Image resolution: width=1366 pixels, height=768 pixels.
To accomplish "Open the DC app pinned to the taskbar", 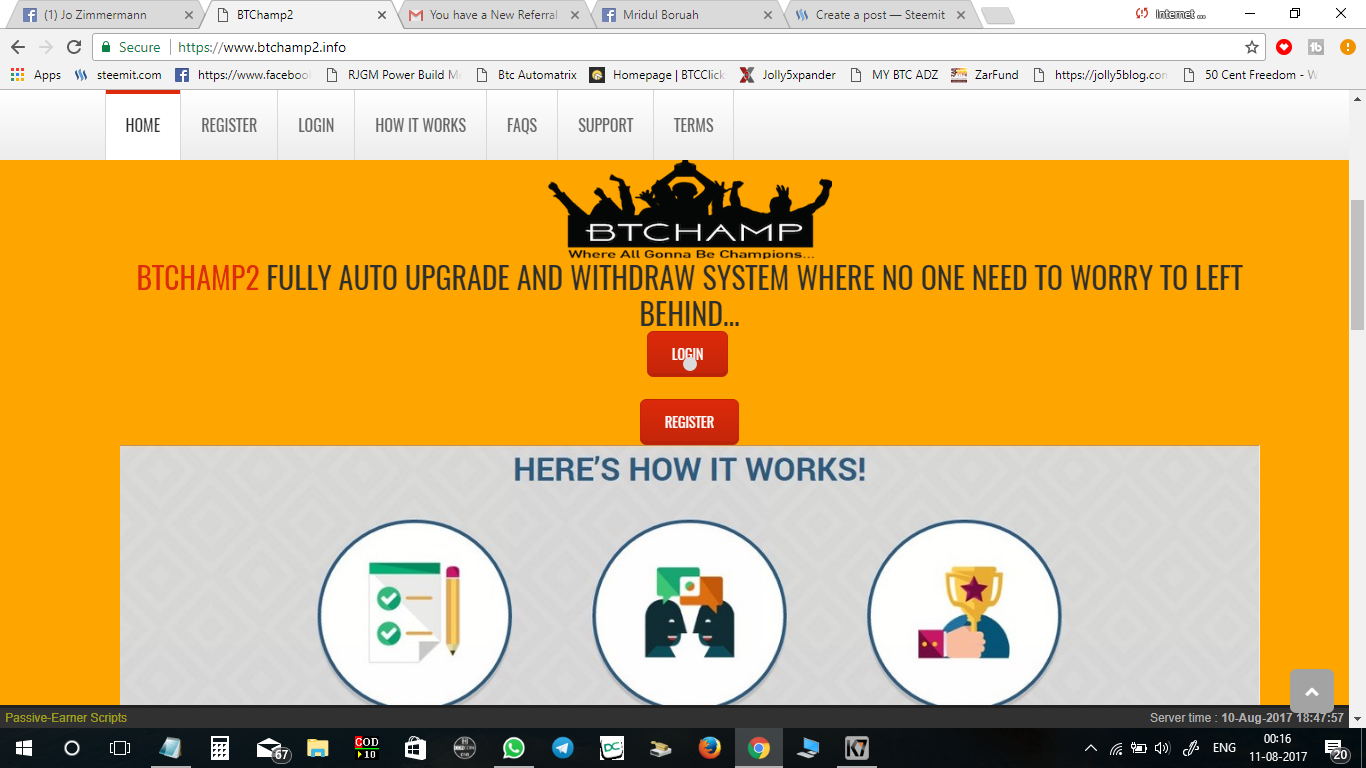I will (611, 748).
